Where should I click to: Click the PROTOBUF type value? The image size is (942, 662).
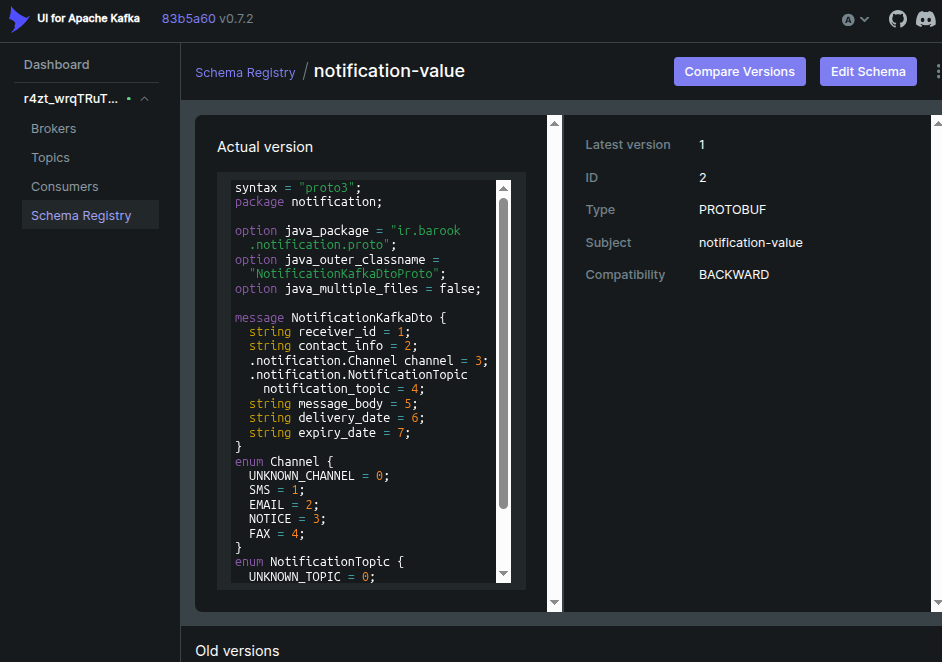[732, 210]
